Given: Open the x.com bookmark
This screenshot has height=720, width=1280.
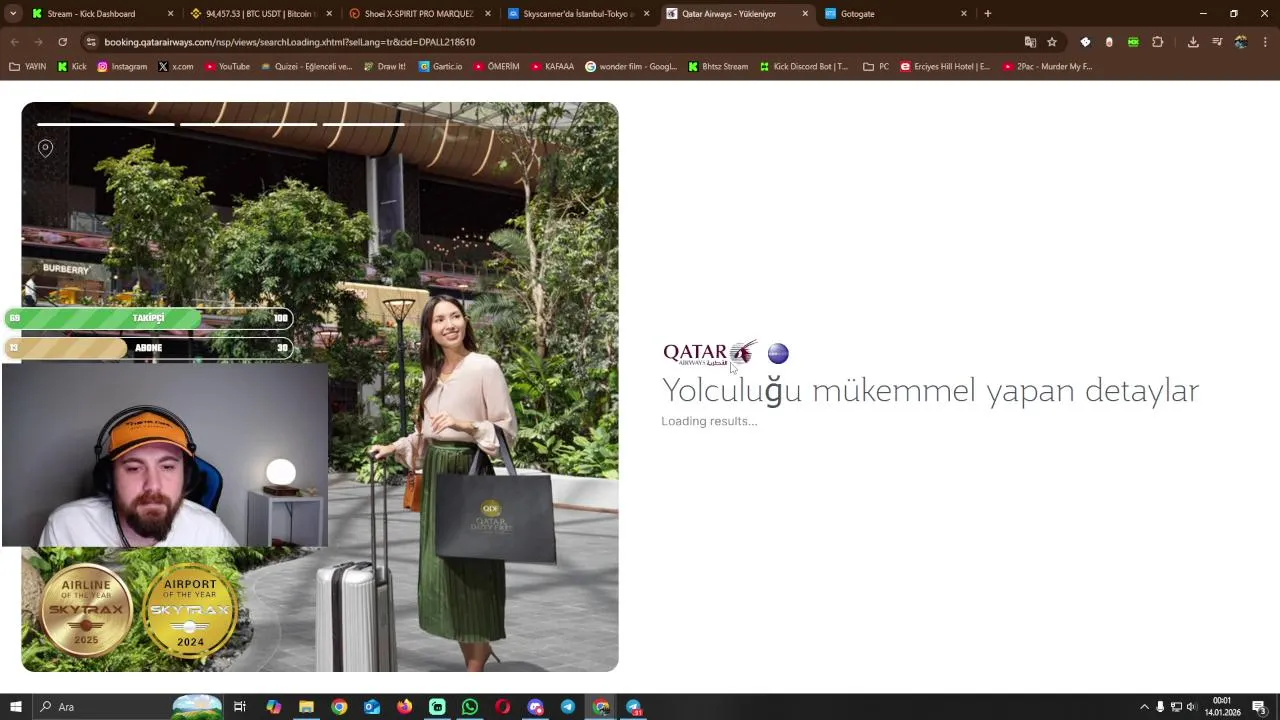Looking at the screenshot, I should pyautogui.click(x=175, y=67).
